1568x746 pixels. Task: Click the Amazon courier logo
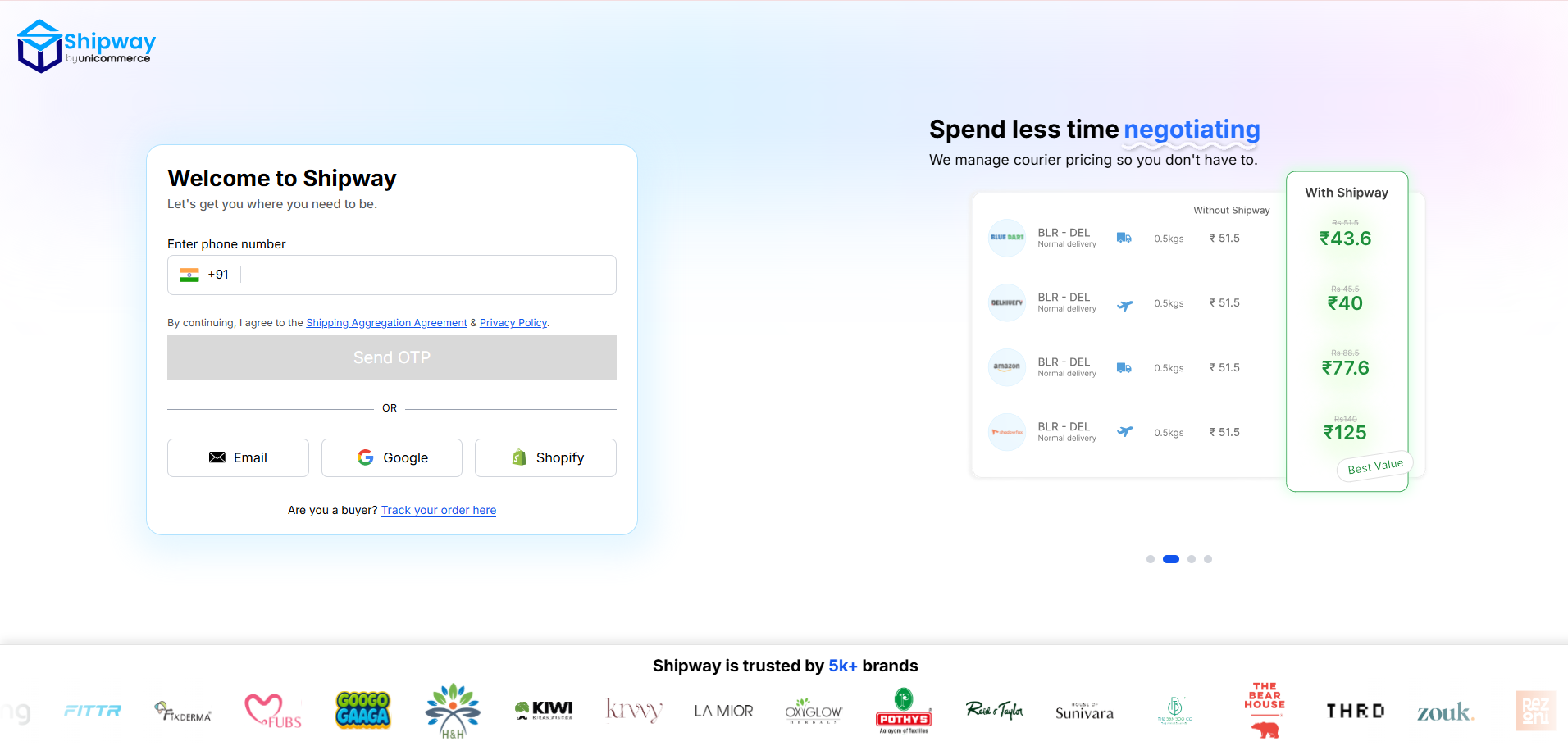pos(1007,367)
